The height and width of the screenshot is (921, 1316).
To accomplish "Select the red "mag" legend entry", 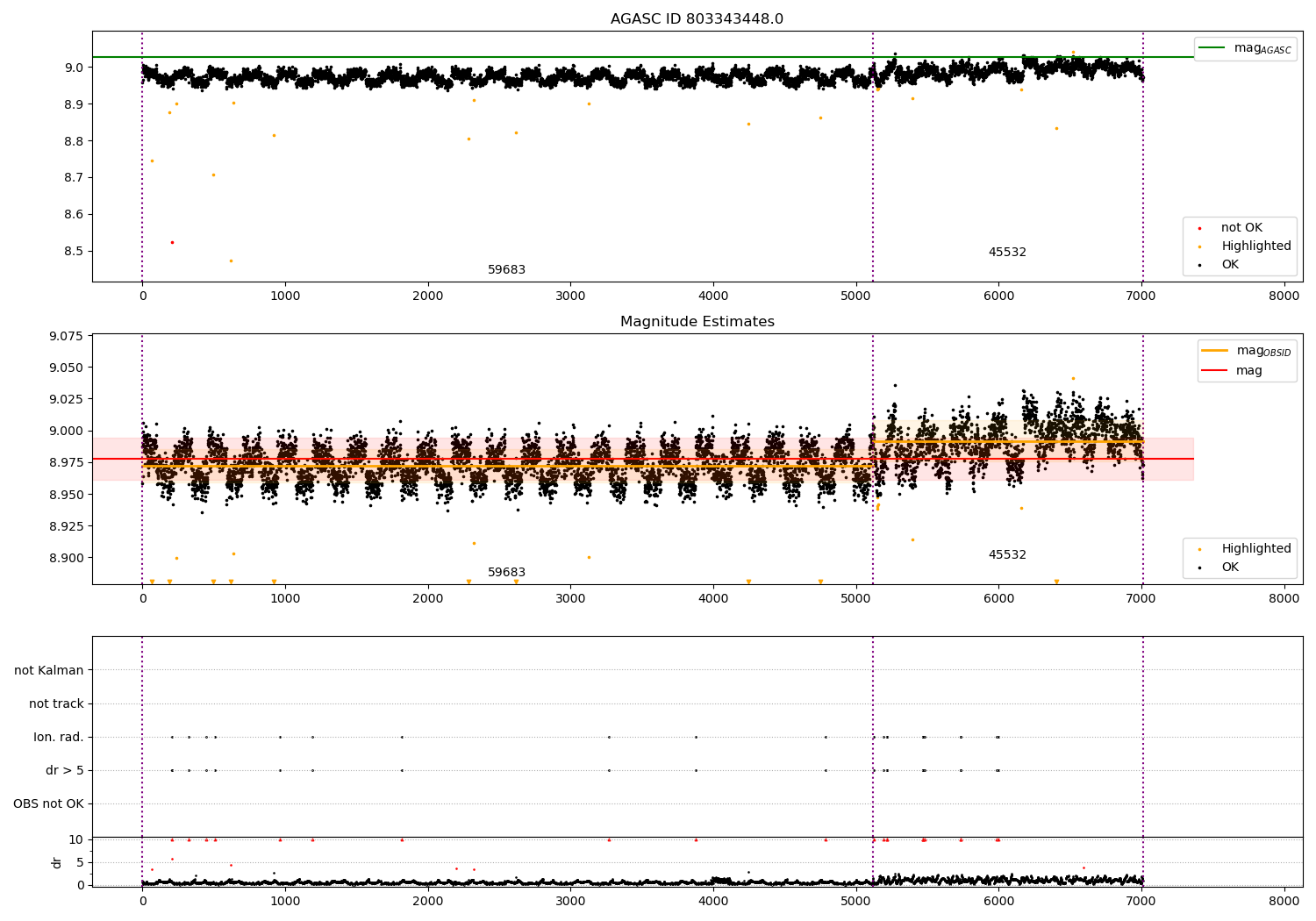I will point(1232,371).
